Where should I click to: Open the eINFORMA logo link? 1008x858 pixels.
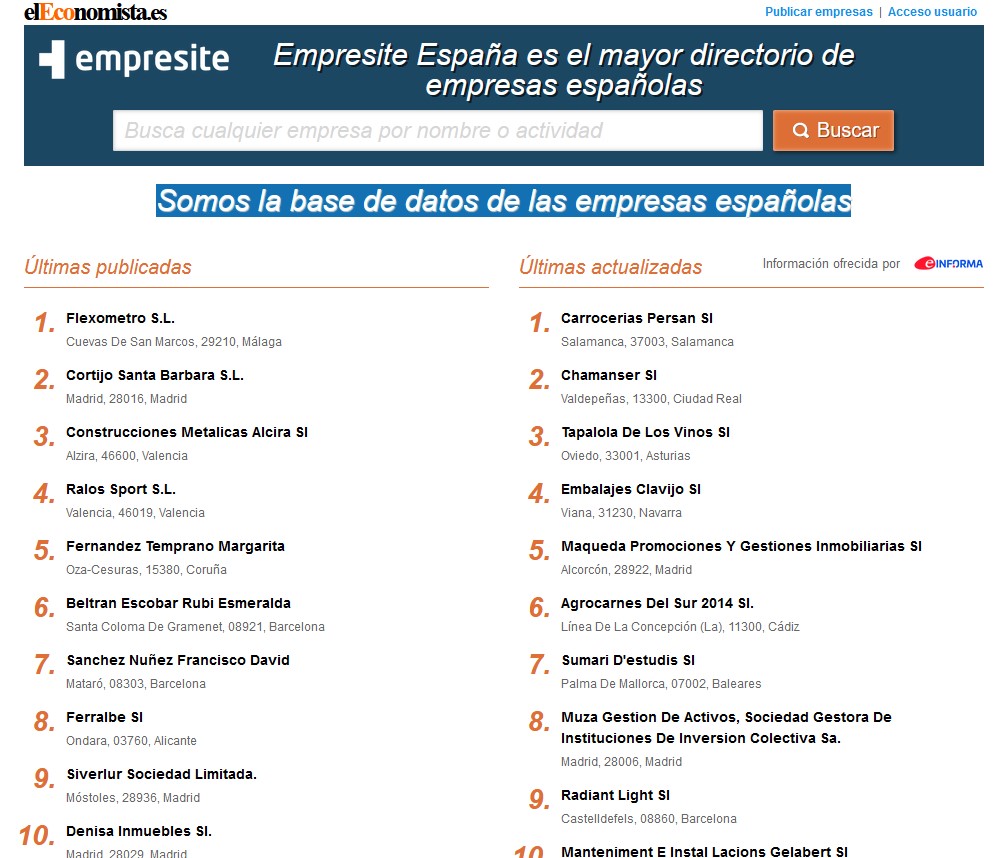click(x=946, y=263)
